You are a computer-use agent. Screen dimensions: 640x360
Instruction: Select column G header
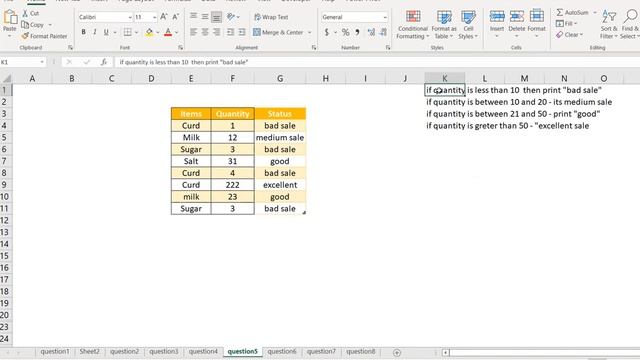280,78
